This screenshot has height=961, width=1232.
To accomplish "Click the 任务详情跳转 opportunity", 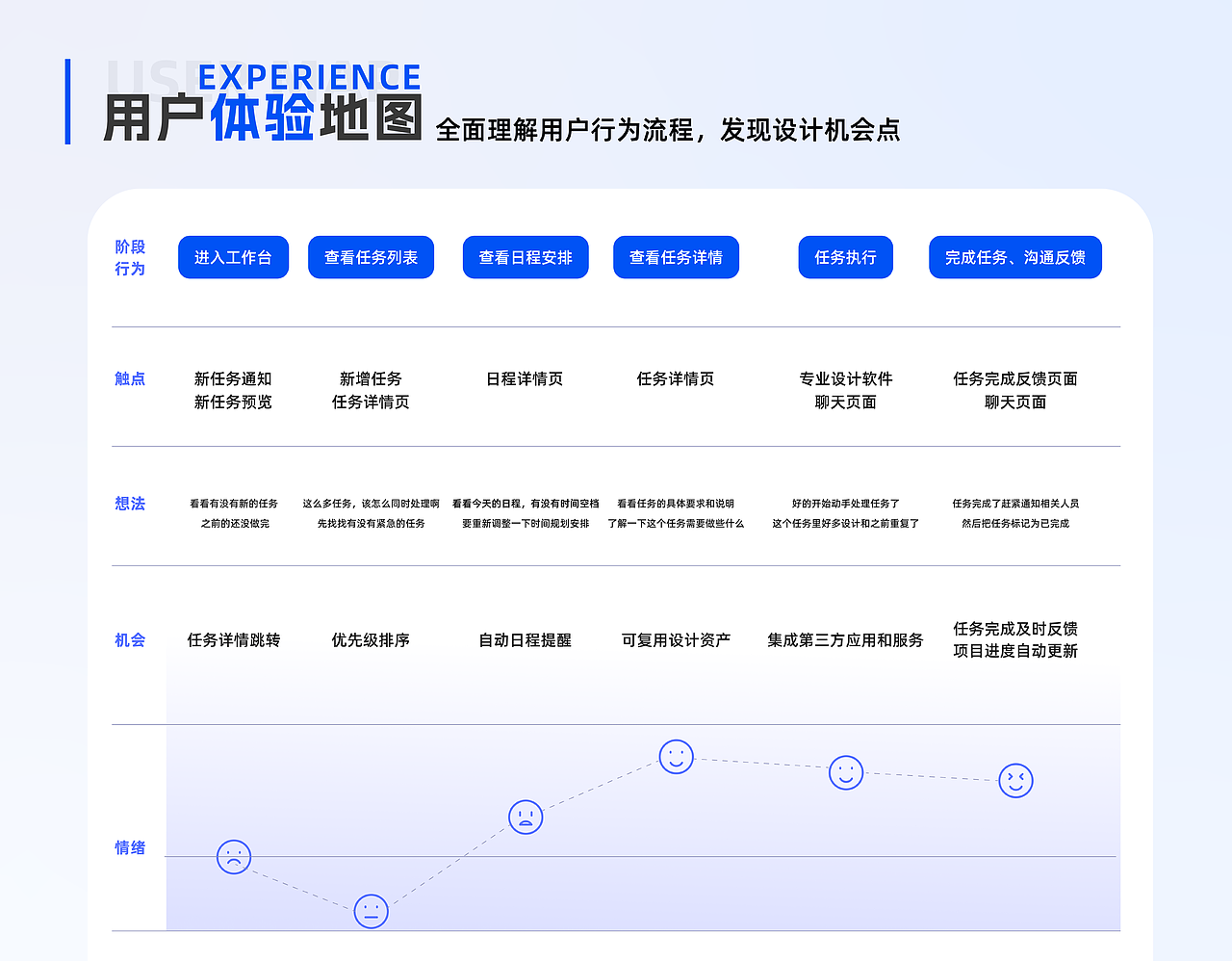I will [x=234, y=640].
